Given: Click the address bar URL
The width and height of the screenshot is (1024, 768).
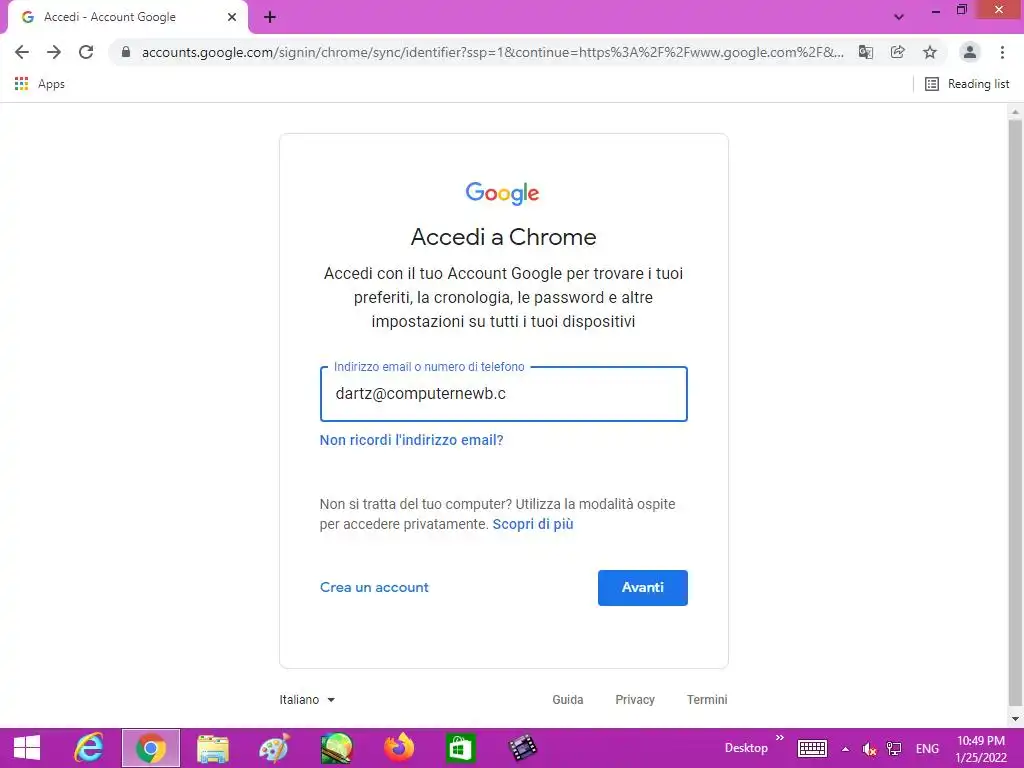Looking at the screenshot, I should coord(492,52).
